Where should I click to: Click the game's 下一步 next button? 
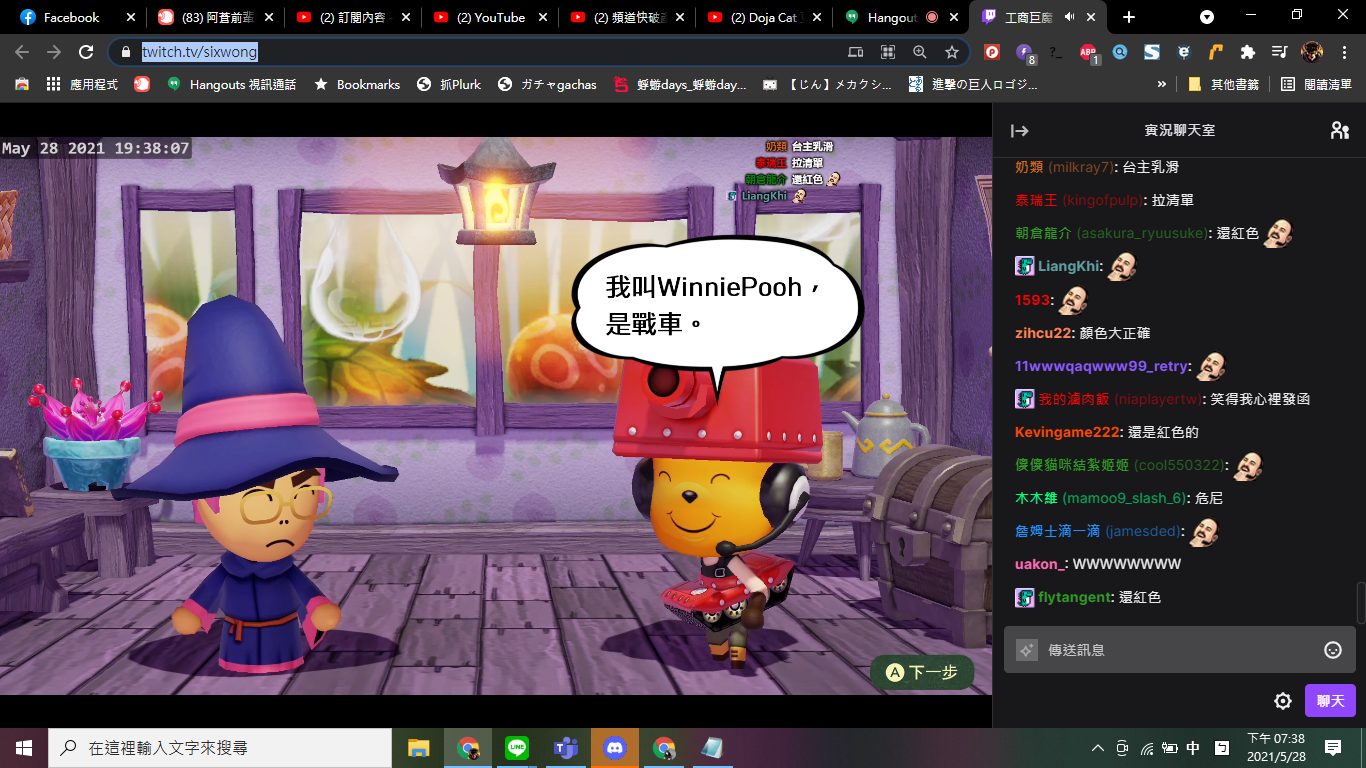click(922, 673)
